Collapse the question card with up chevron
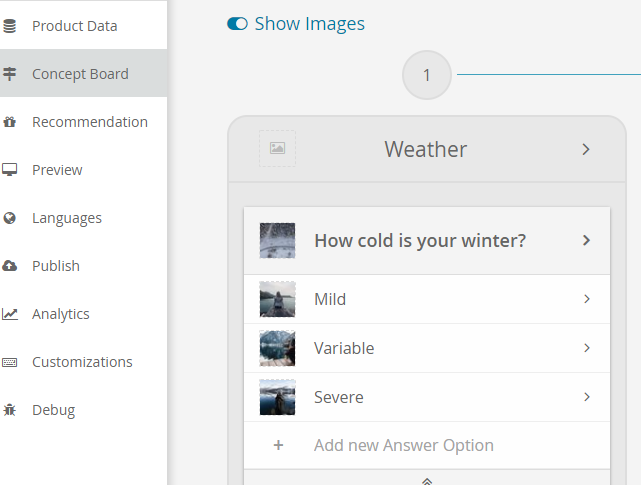641x485 pixels. point(427,480)
